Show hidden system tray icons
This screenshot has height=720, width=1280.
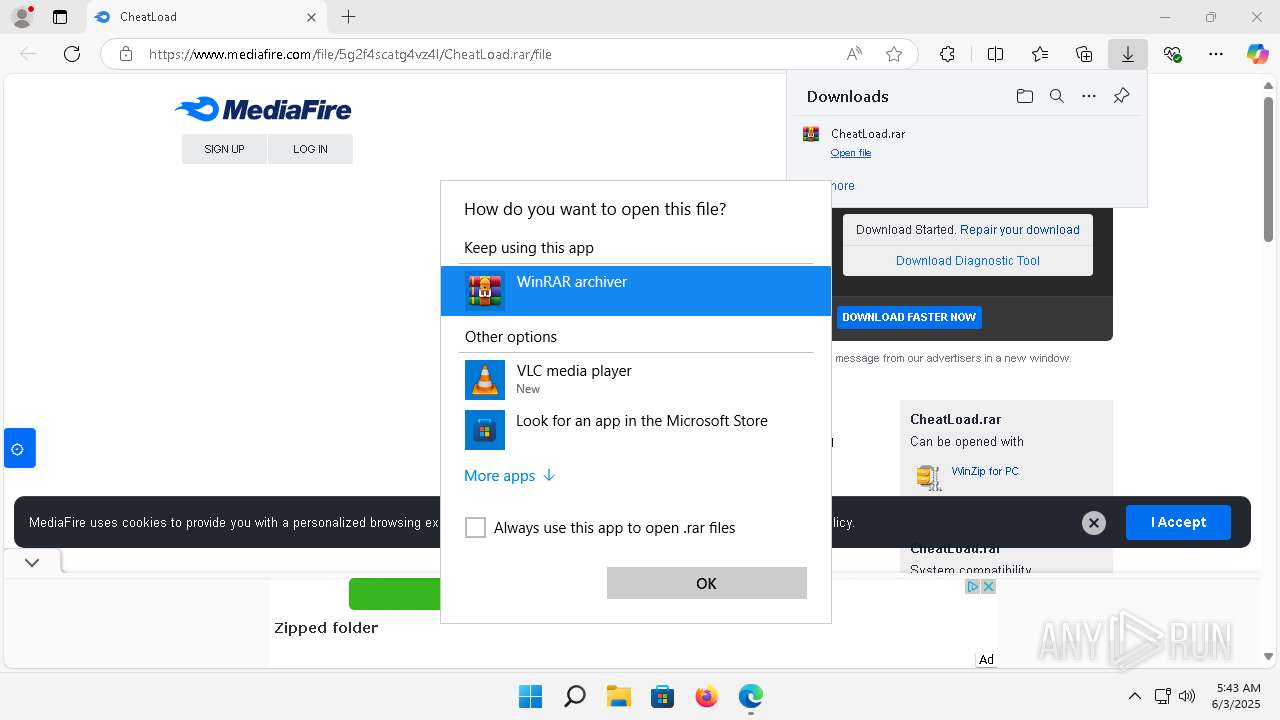1134,696
